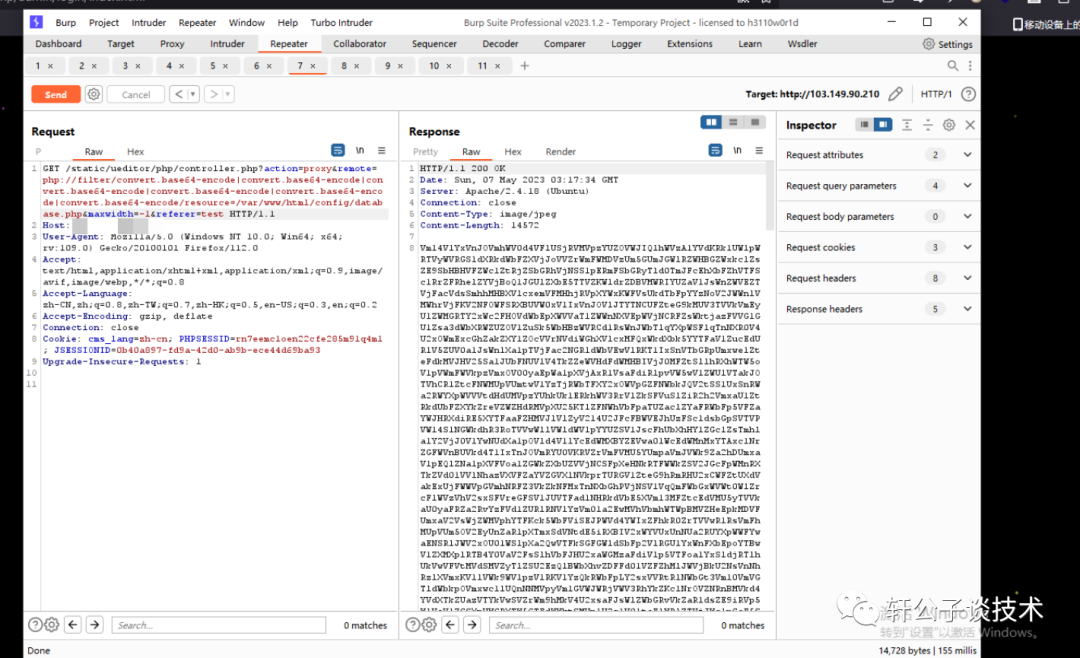Open the Collaborator tool tab

click(360, 43)
